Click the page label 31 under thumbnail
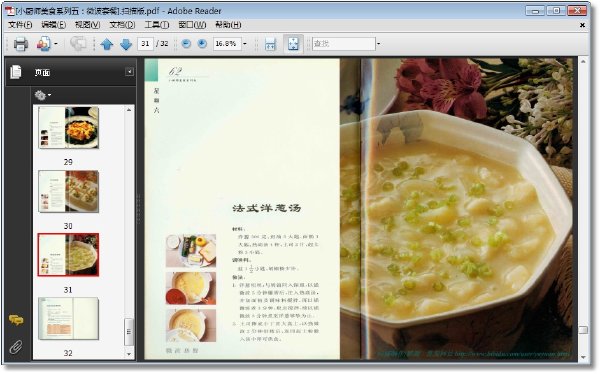The width and height of the screenshot is (600, 374). pyautogui.click(x=68, y=290)
